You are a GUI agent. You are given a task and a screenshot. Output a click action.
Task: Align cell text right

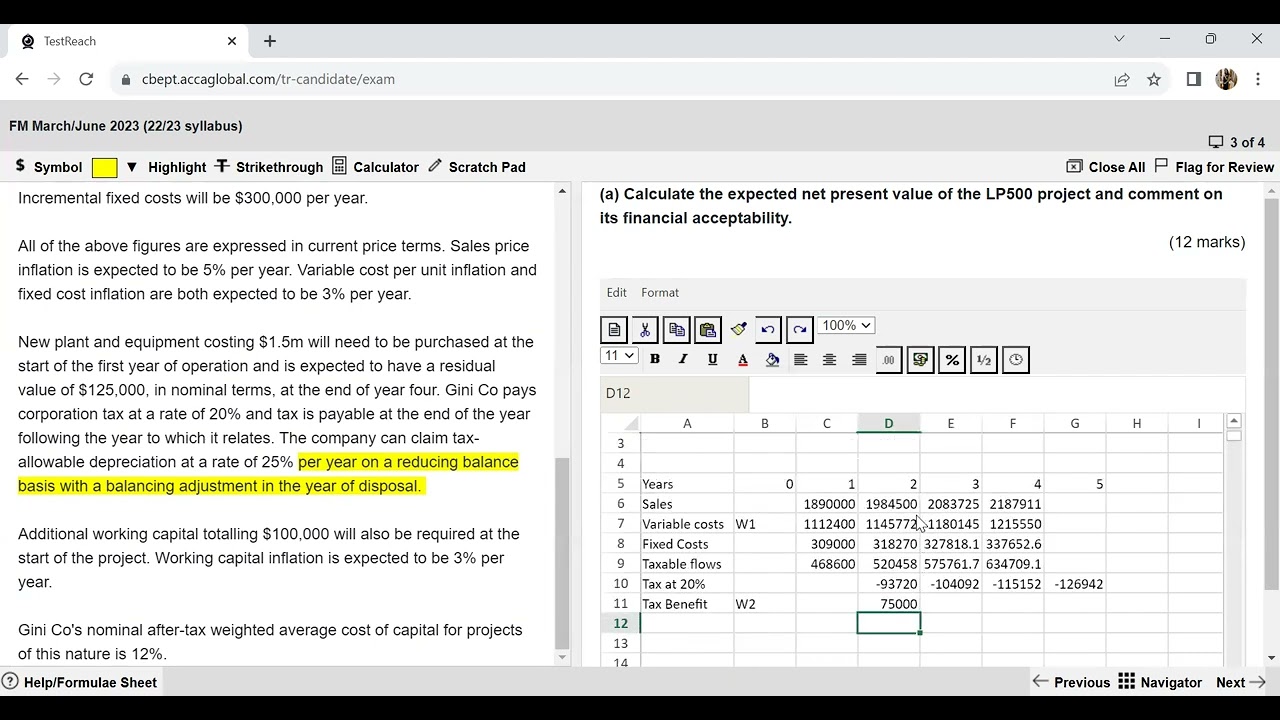859,359
